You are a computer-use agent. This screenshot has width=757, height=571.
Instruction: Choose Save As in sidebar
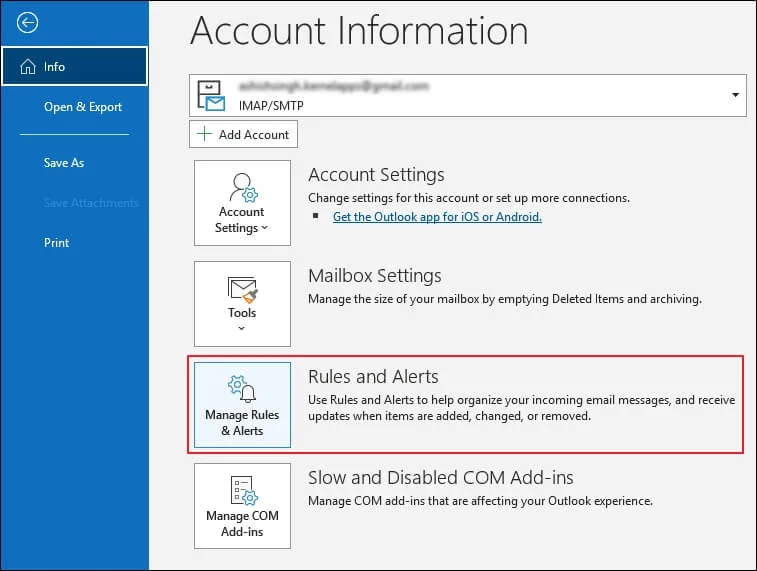(64, 163)
